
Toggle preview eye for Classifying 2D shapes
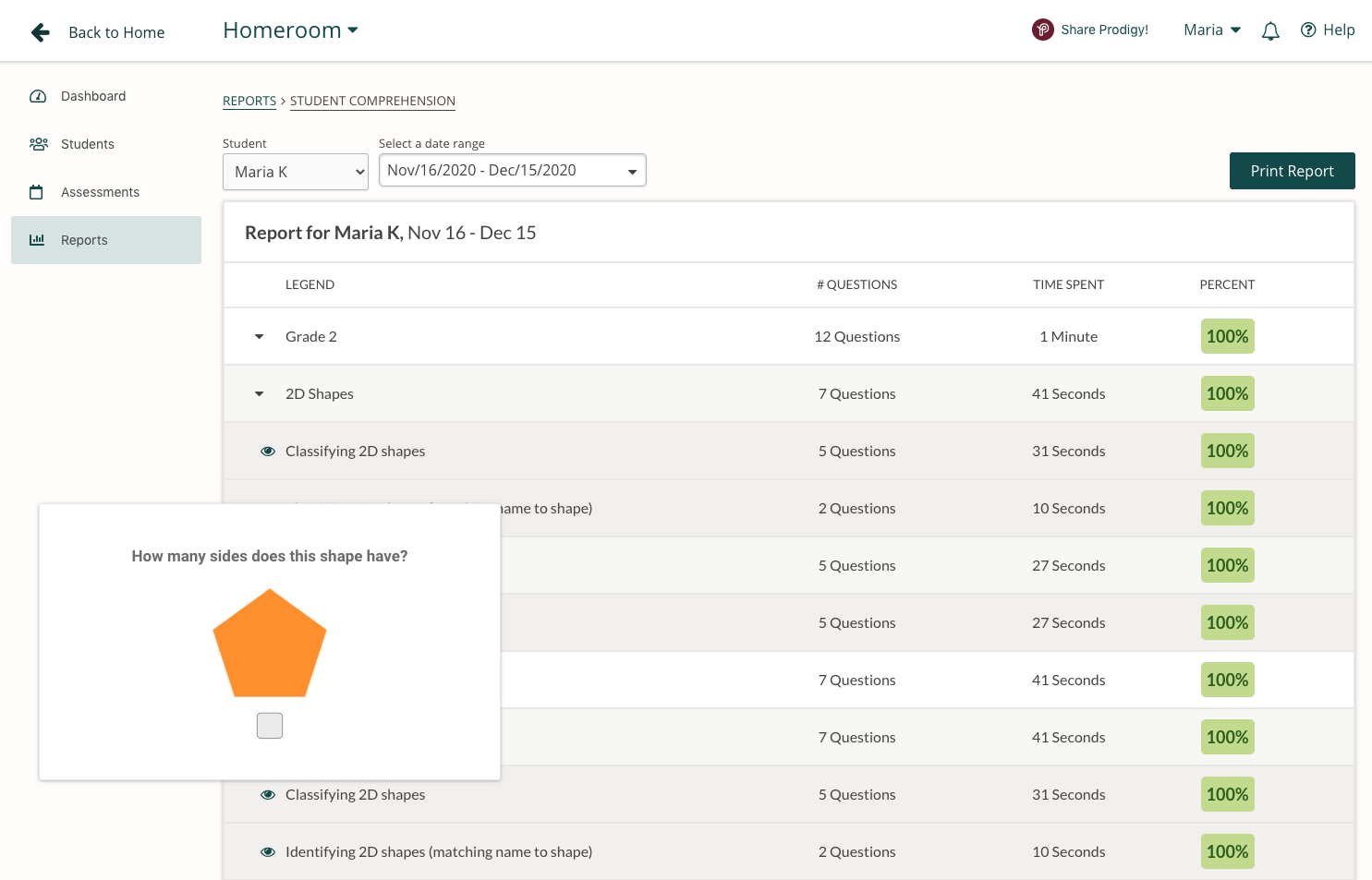tap(268, 452)
